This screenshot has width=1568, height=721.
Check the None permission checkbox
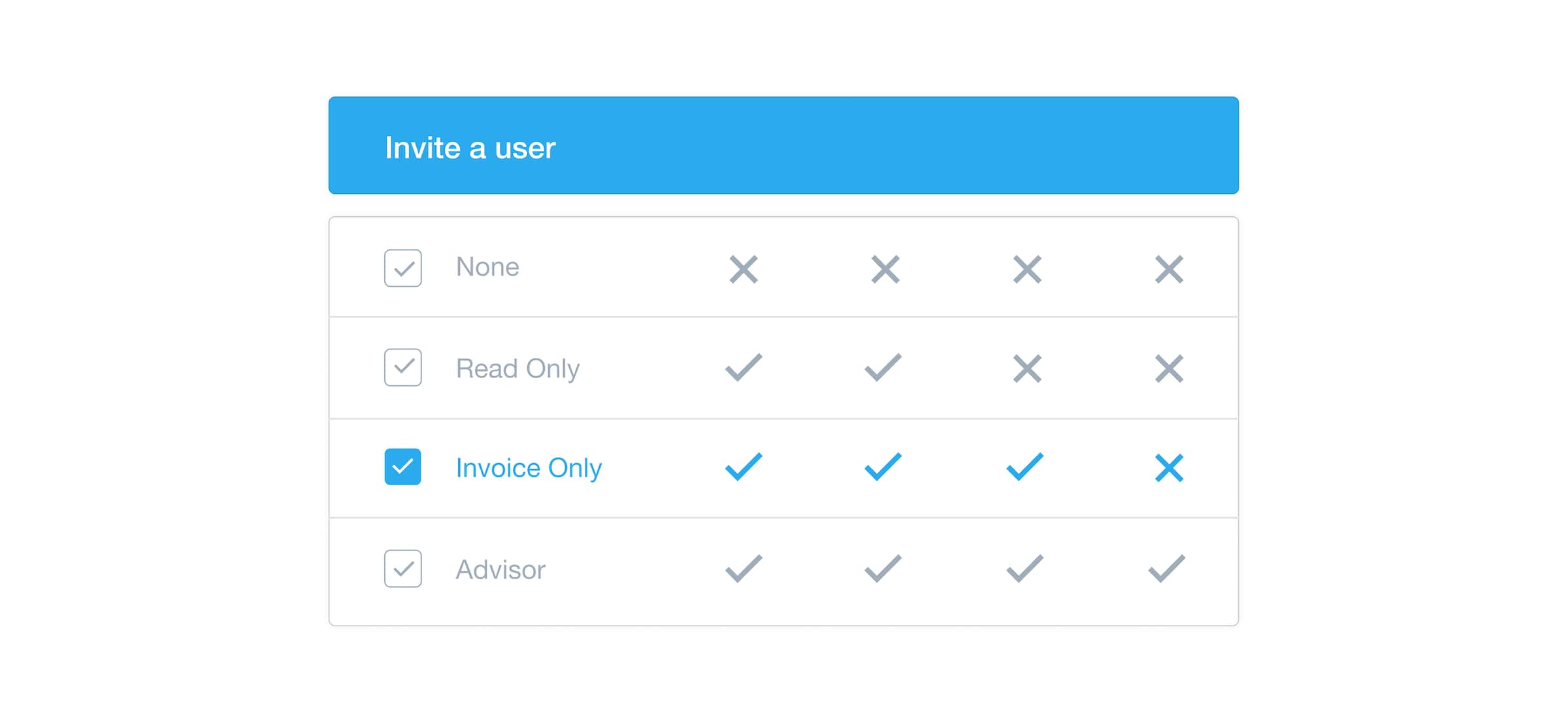(x=402, y=268)
